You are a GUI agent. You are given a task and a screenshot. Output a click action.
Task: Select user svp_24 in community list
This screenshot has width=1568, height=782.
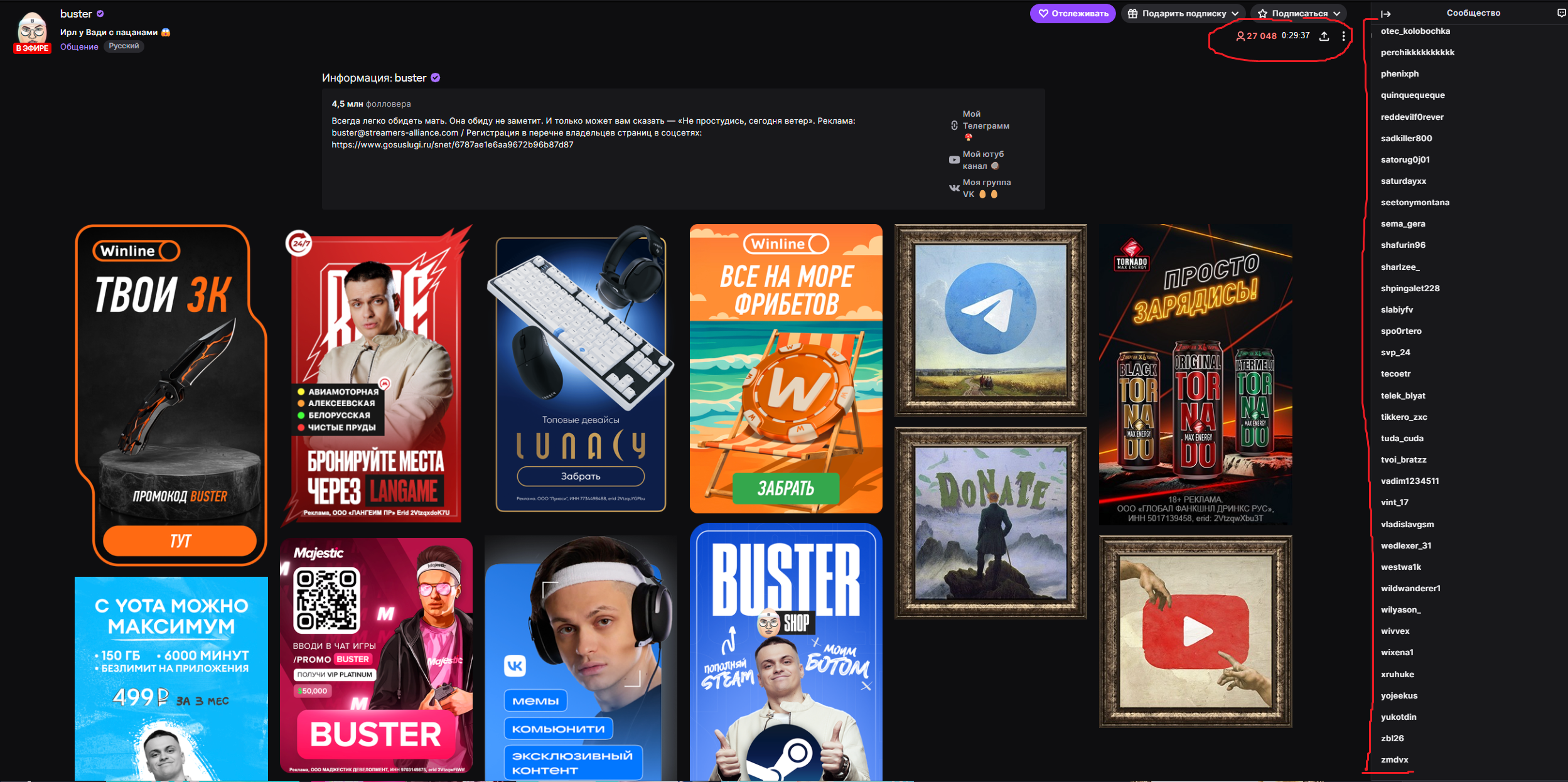click(1395, 352)
